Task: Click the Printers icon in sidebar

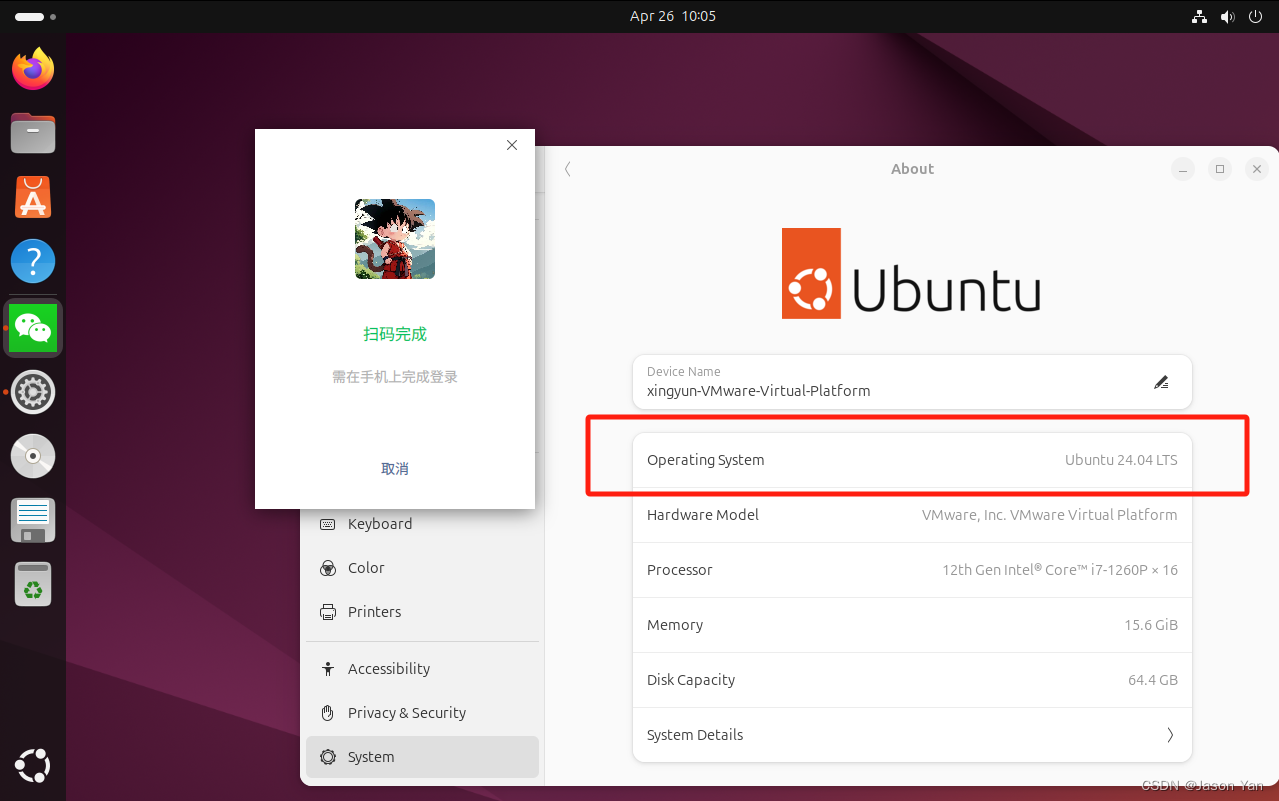Action: (327, 612)
